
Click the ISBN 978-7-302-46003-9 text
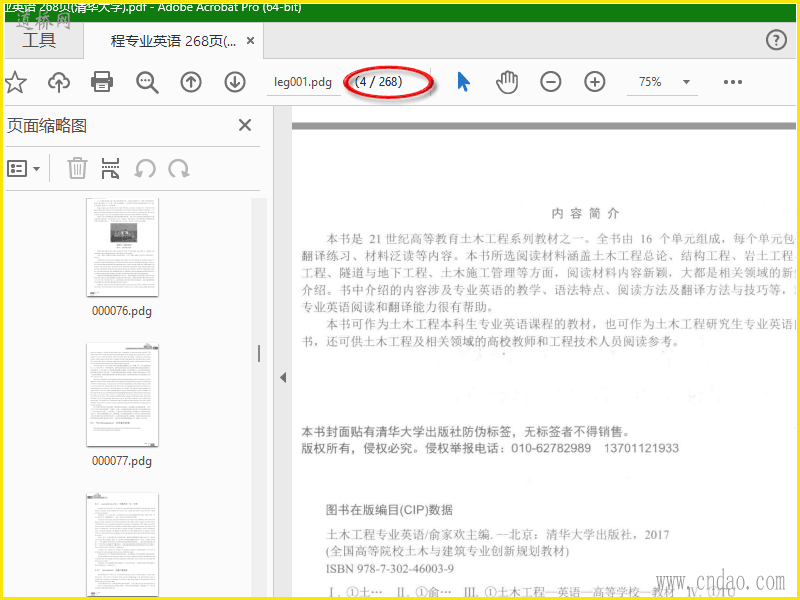[390, 569]
